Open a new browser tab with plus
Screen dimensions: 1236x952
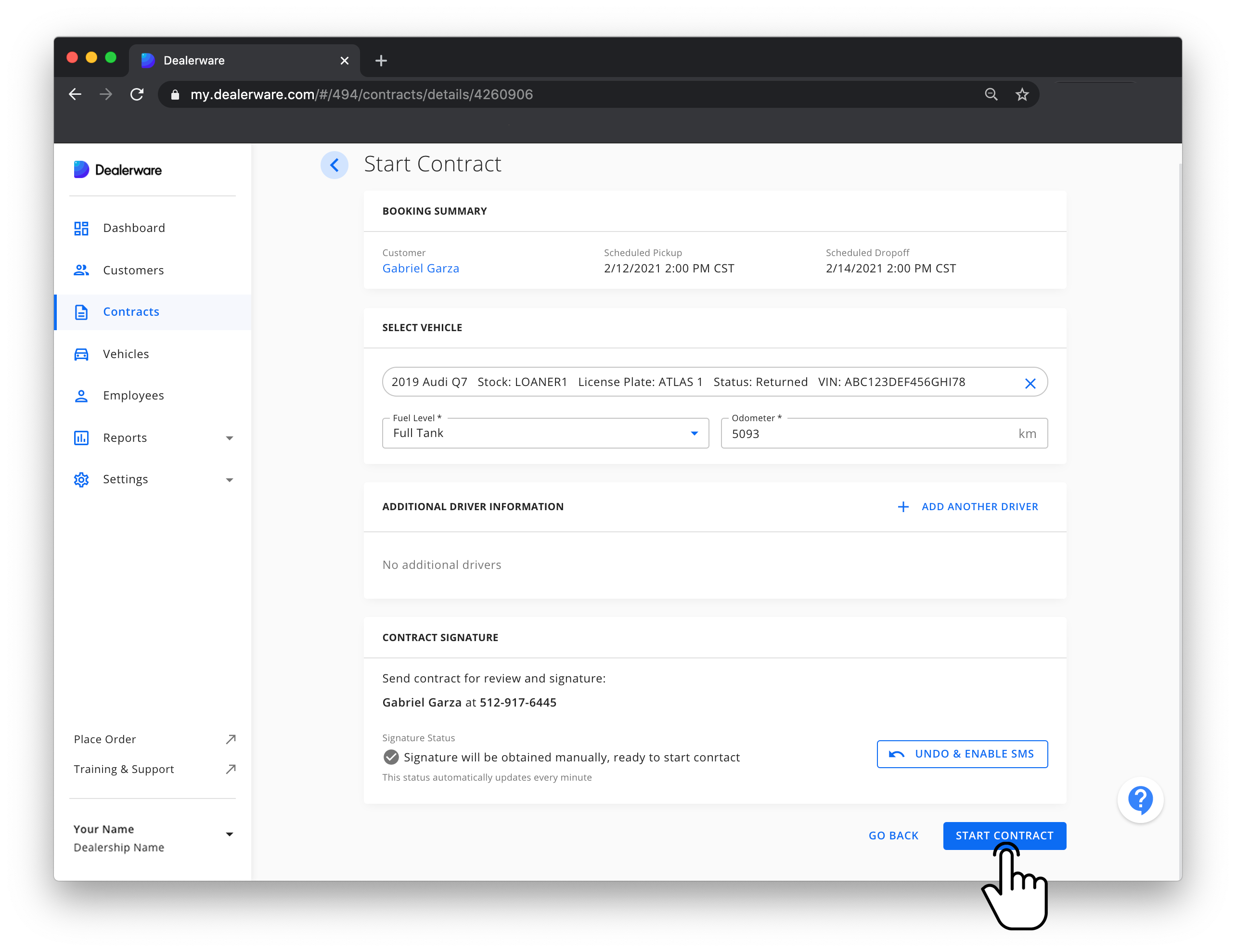381,61
